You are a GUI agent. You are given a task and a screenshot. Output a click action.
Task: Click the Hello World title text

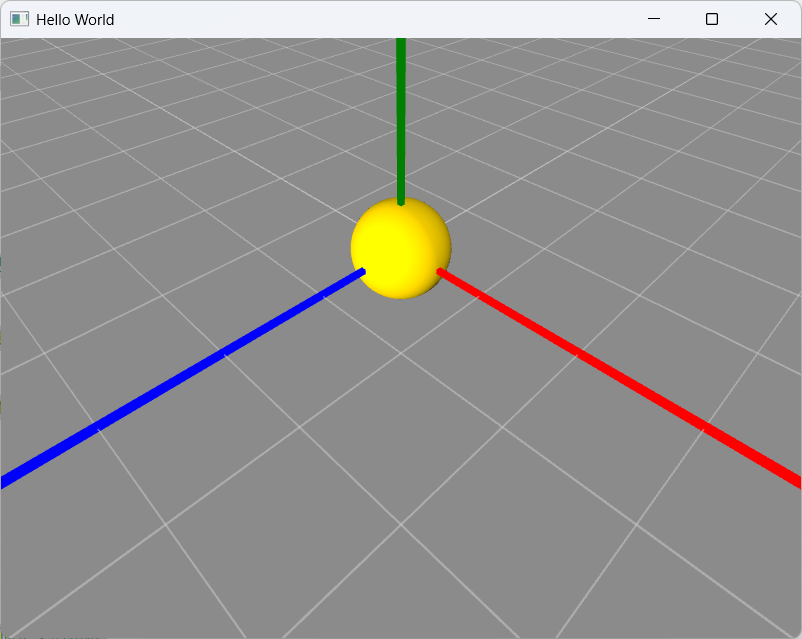(75, 20)
